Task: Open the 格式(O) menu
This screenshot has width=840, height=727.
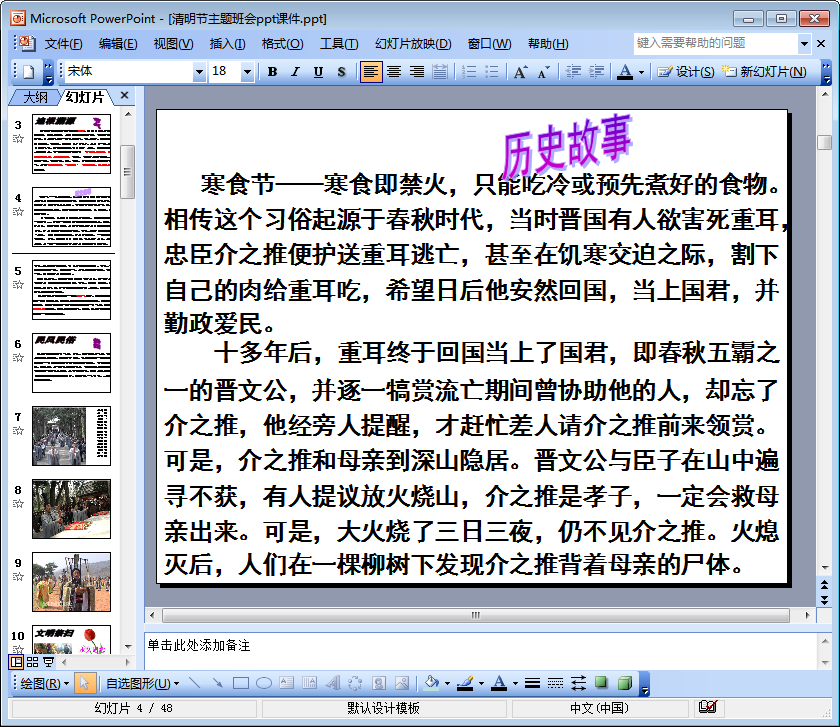Action: click(x=282, y=44)
